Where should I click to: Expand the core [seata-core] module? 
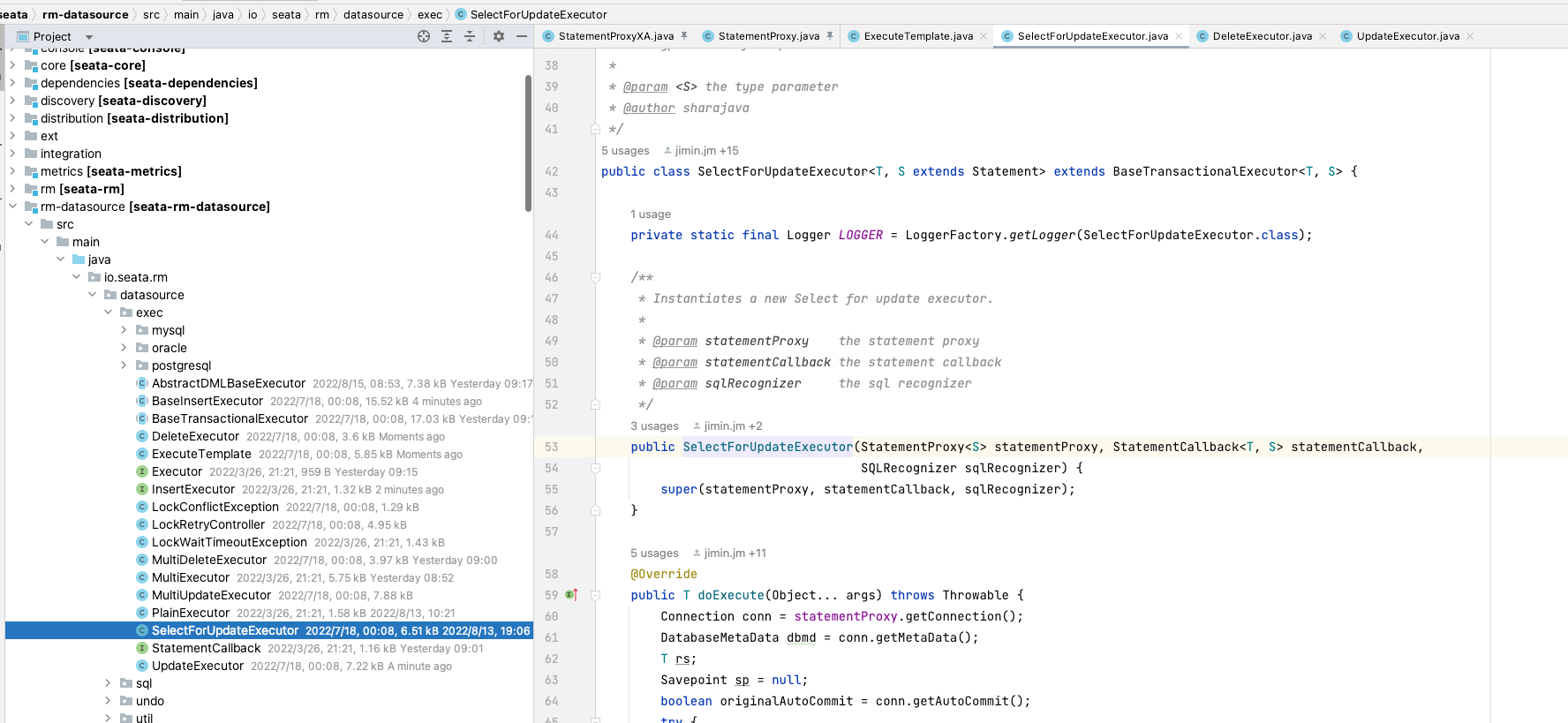pos(12,65)
